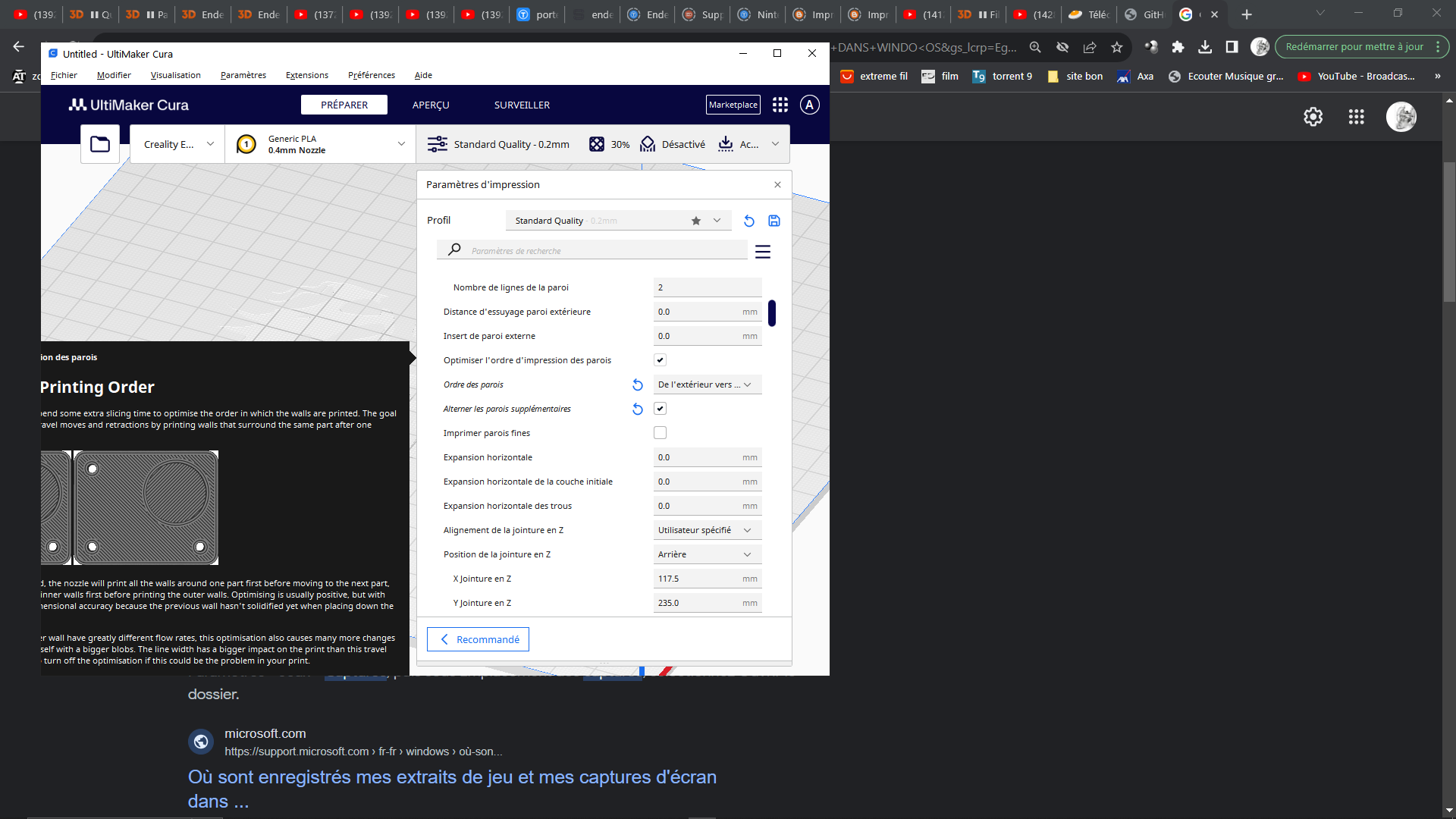
Task: Toggle Alterner les parois supplémentaires checkbox
Action: pos(660,409)
